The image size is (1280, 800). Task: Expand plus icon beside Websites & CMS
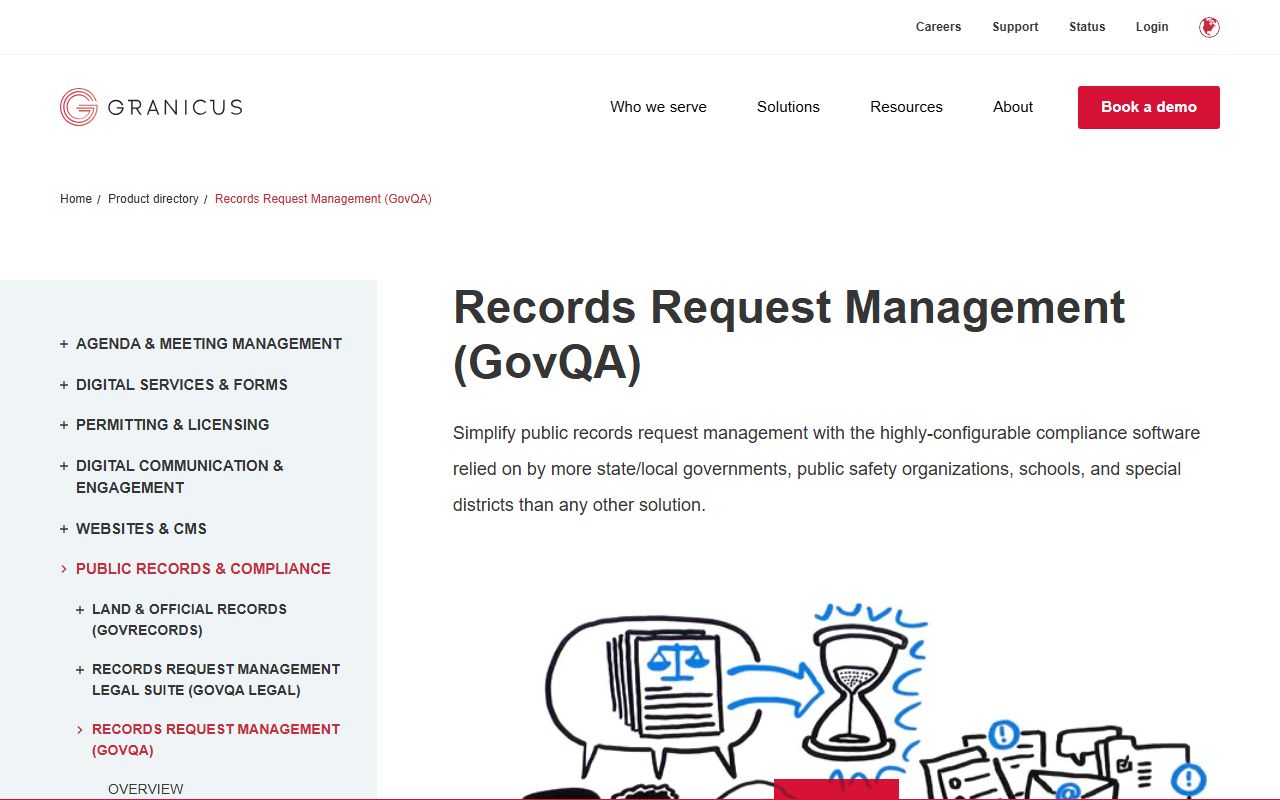[64, 529]
